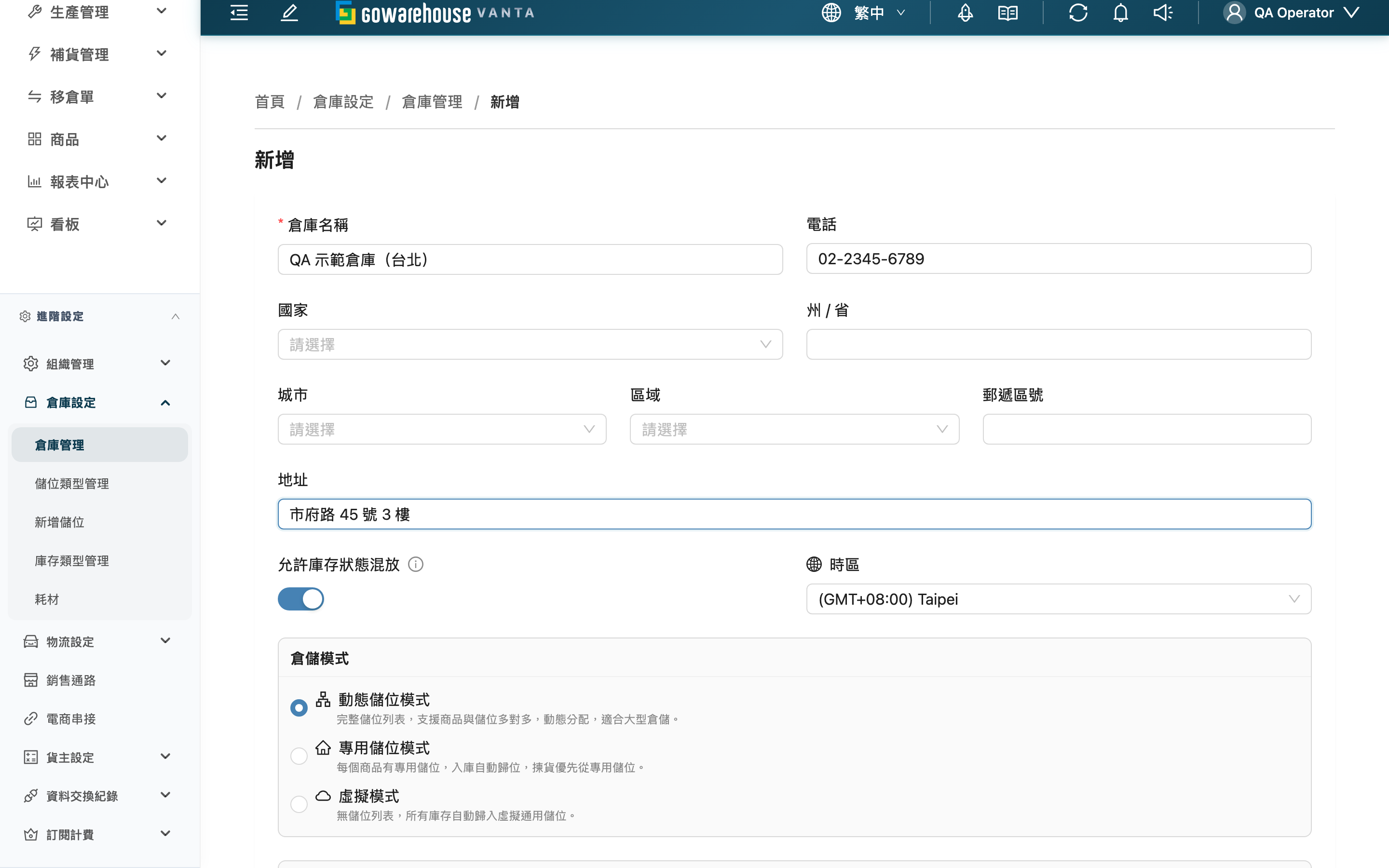Click the 物流設定 truck icon
Screen dimensions: 1389x868
coord(31,641)
